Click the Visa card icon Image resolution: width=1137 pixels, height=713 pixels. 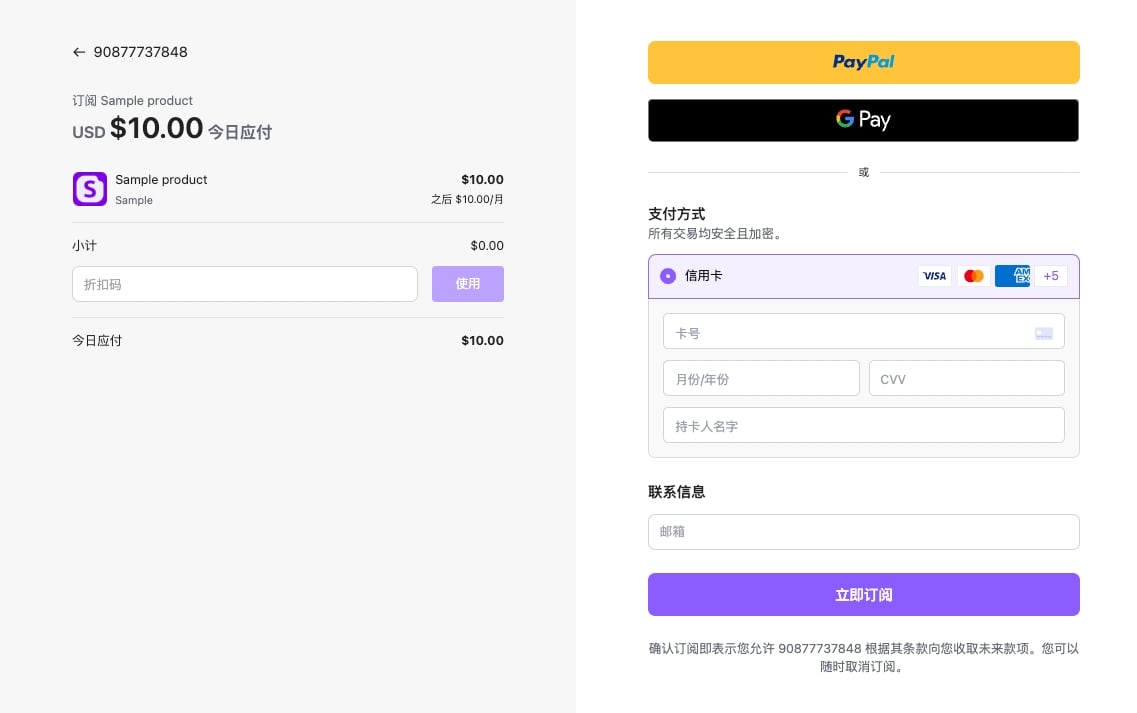click(x=935, y=276)
